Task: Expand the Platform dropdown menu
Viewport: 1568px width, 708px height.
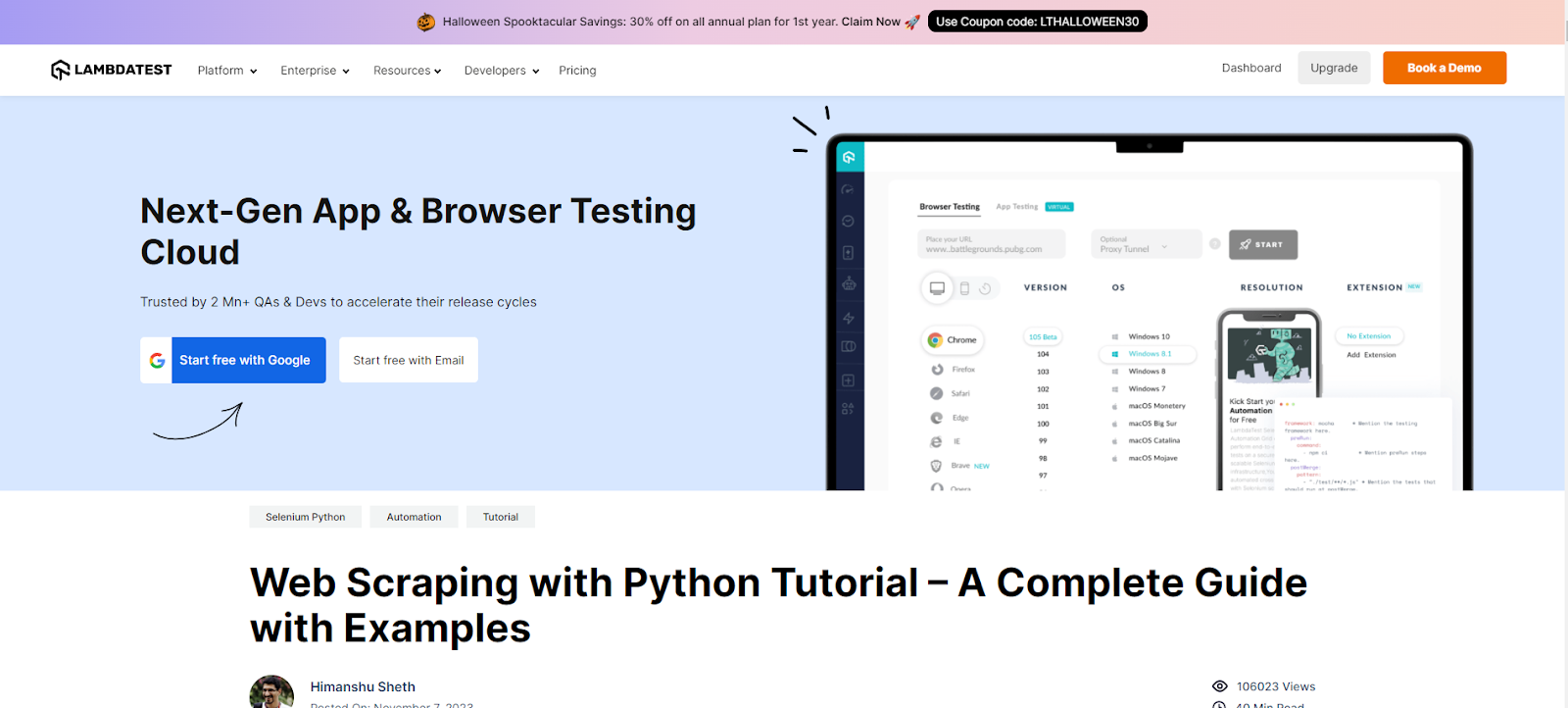Action: click(x=227, y=71)
